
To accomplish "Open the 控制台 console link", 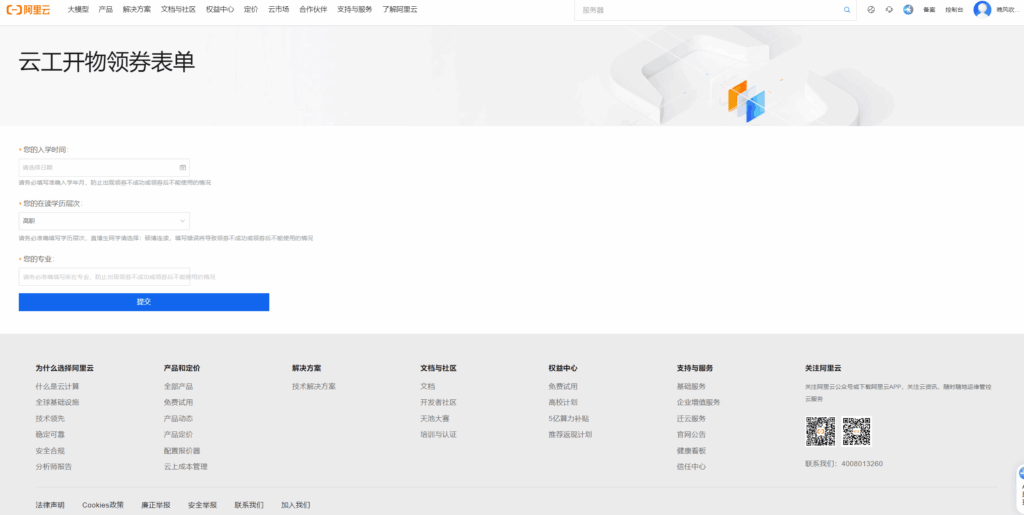I will pos(954,10).
